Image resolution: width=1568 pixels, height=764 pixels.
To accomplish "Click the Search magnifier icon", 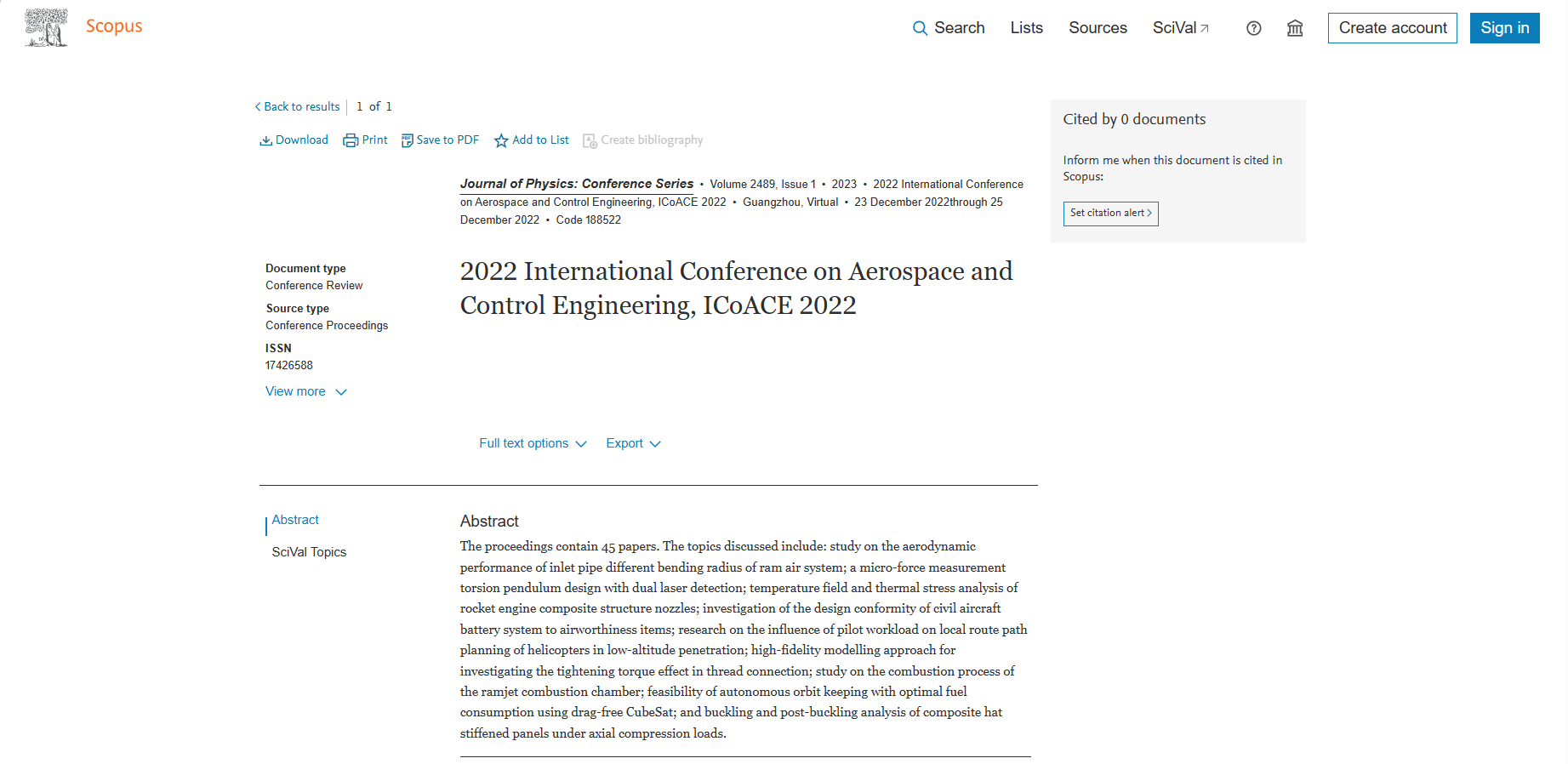I will [920, 28].
